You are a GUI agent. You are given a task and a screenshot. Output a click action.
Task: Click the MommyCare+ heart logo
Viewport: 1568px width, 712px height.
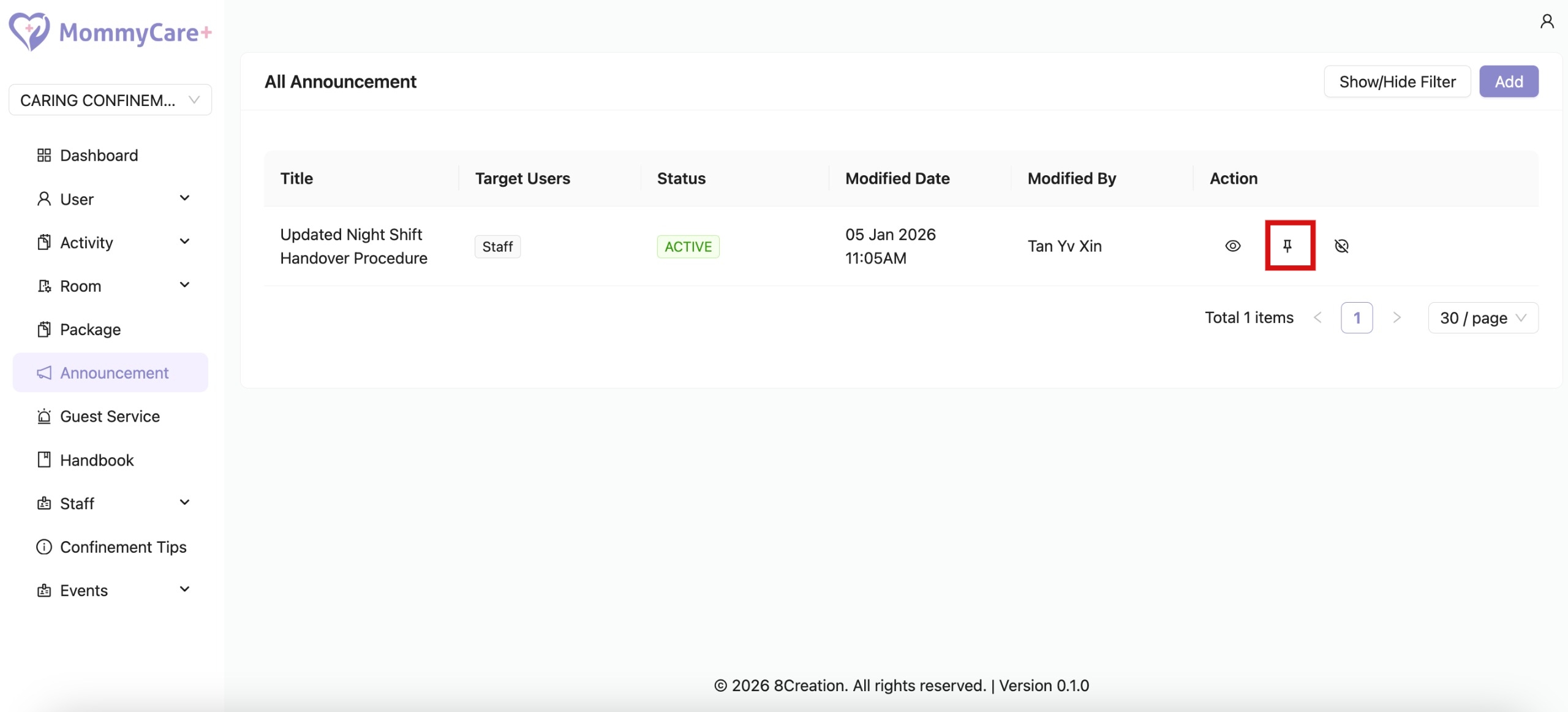tap(29, 31)
